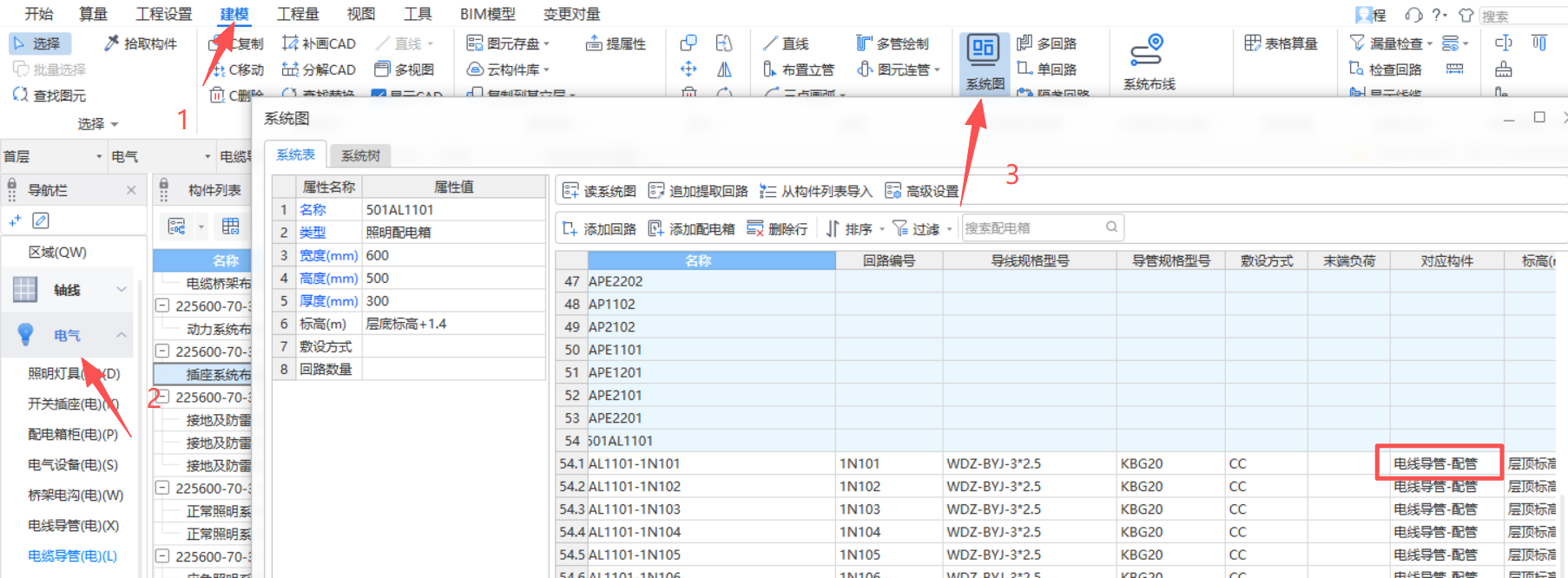Switch to the 系统树 tab
Viewport: 1568px width, 578px height.
pyautogui.click(x=360, y=155)
